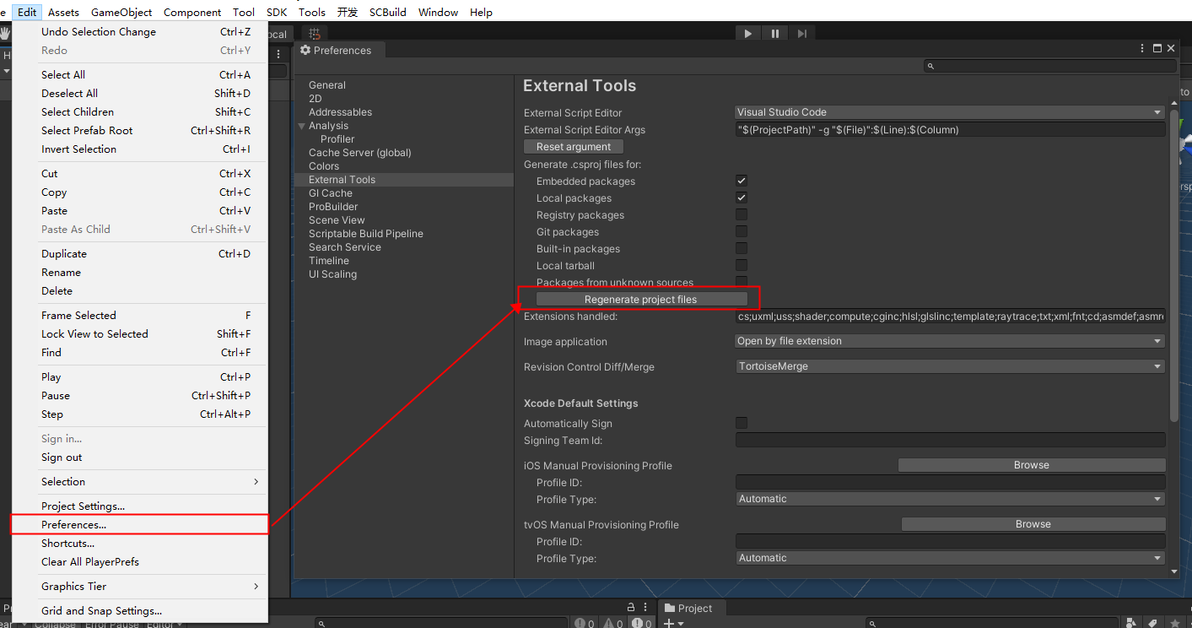
Task: Open the SCBuild menu
Action: [388, 12]
